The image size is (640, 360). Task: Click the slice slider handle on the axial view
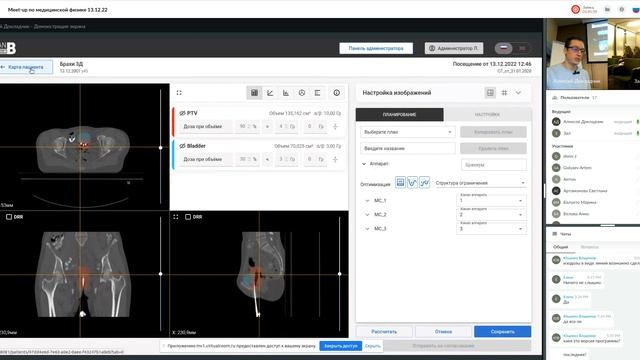point(160,147)
